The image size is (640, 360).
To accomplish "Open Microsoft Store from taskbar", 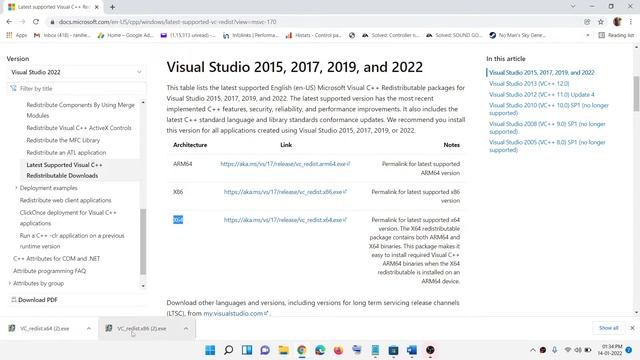I will tap(393, 350).
